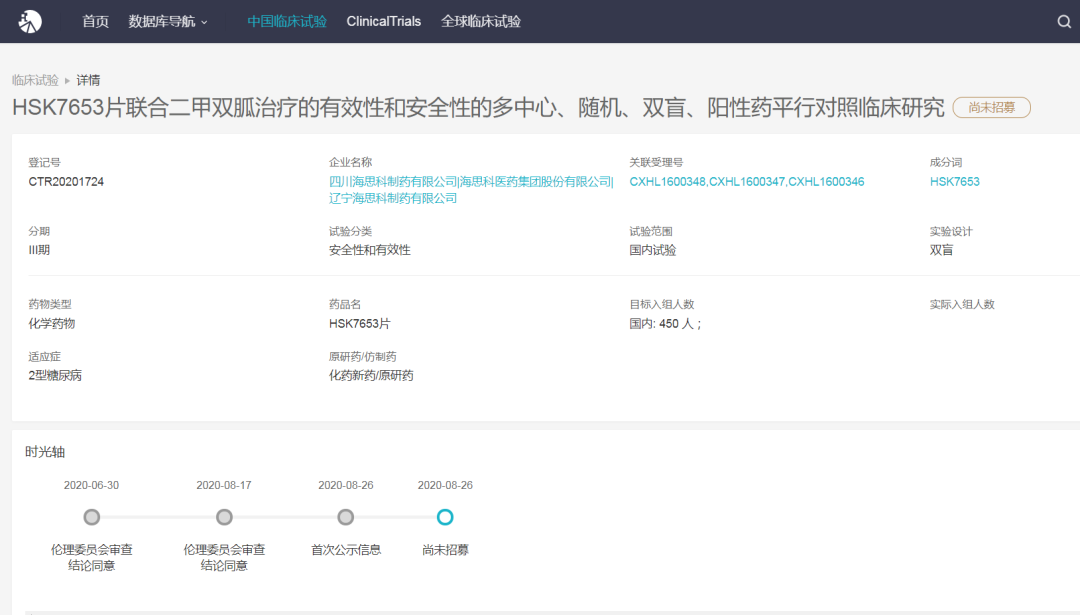The width and height of the screenshot is (1080, 615).
Task: Click drug name HSK7653片
Action: (360, 324)
